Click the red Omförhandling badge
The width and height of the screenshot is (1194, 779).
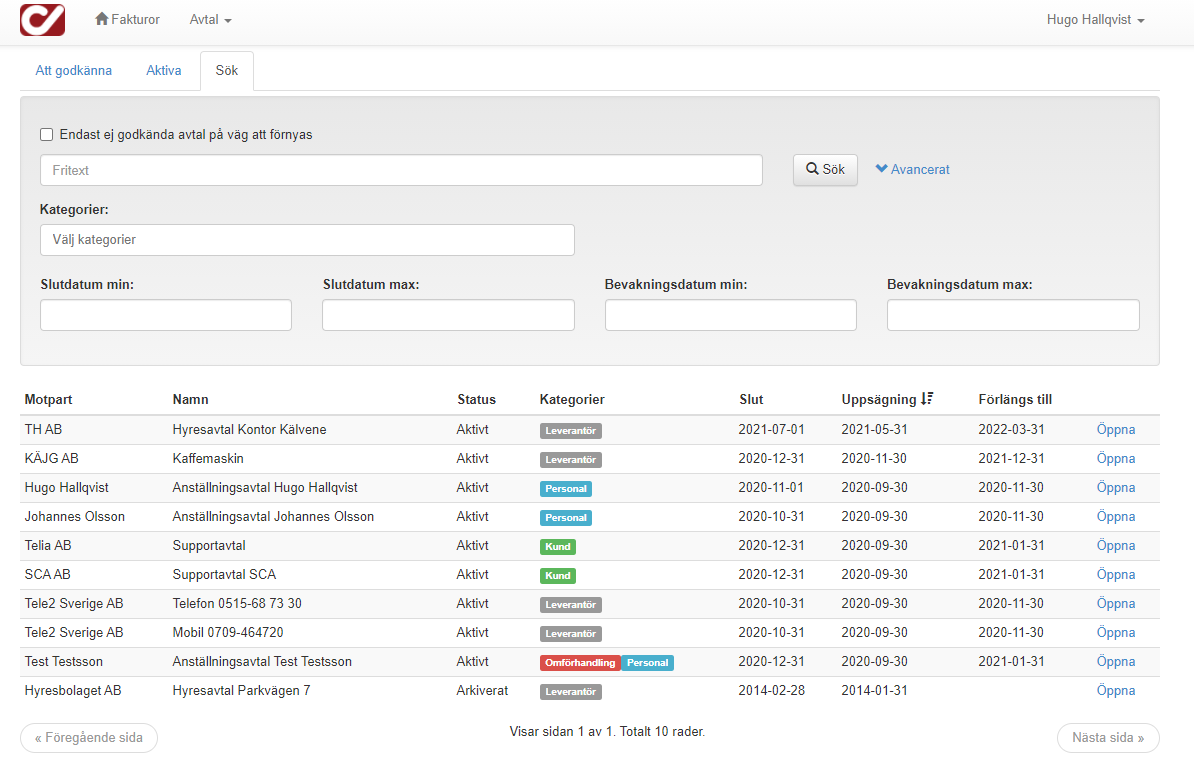[x=580, y=662]
